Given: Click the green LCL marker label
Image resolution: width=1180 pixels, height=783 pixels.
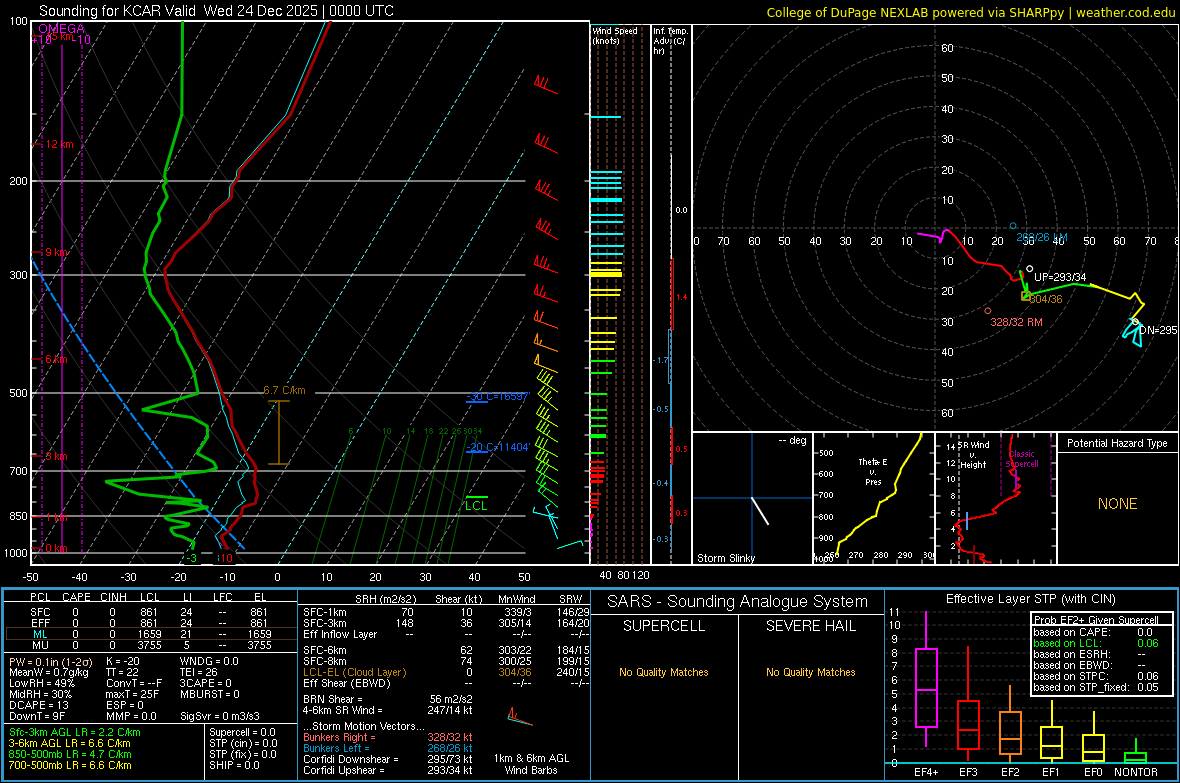Looking at the screenshot, I should [476, 505].
